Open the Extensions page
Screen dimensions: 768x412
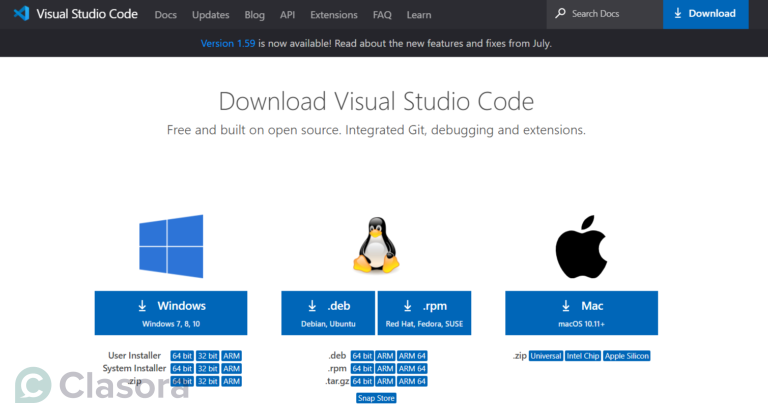pyautogui.click(x=334, y=15)
